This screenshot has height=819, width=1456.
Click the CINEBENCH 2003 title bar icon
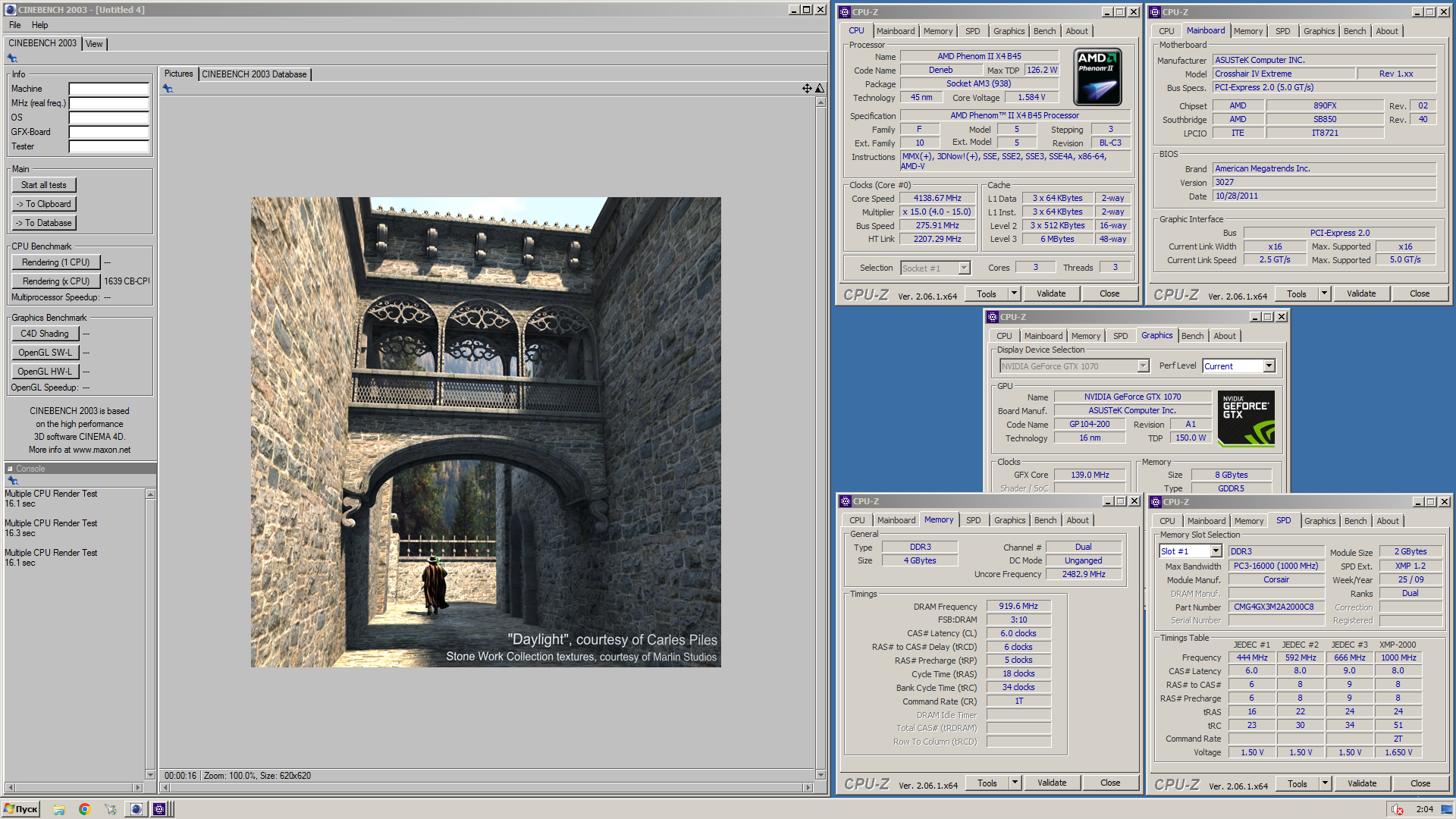[x=11, y=10]
